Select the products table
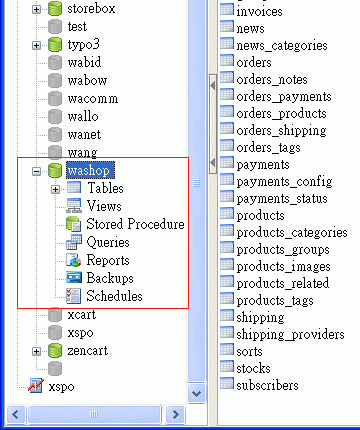 (260, 216)
